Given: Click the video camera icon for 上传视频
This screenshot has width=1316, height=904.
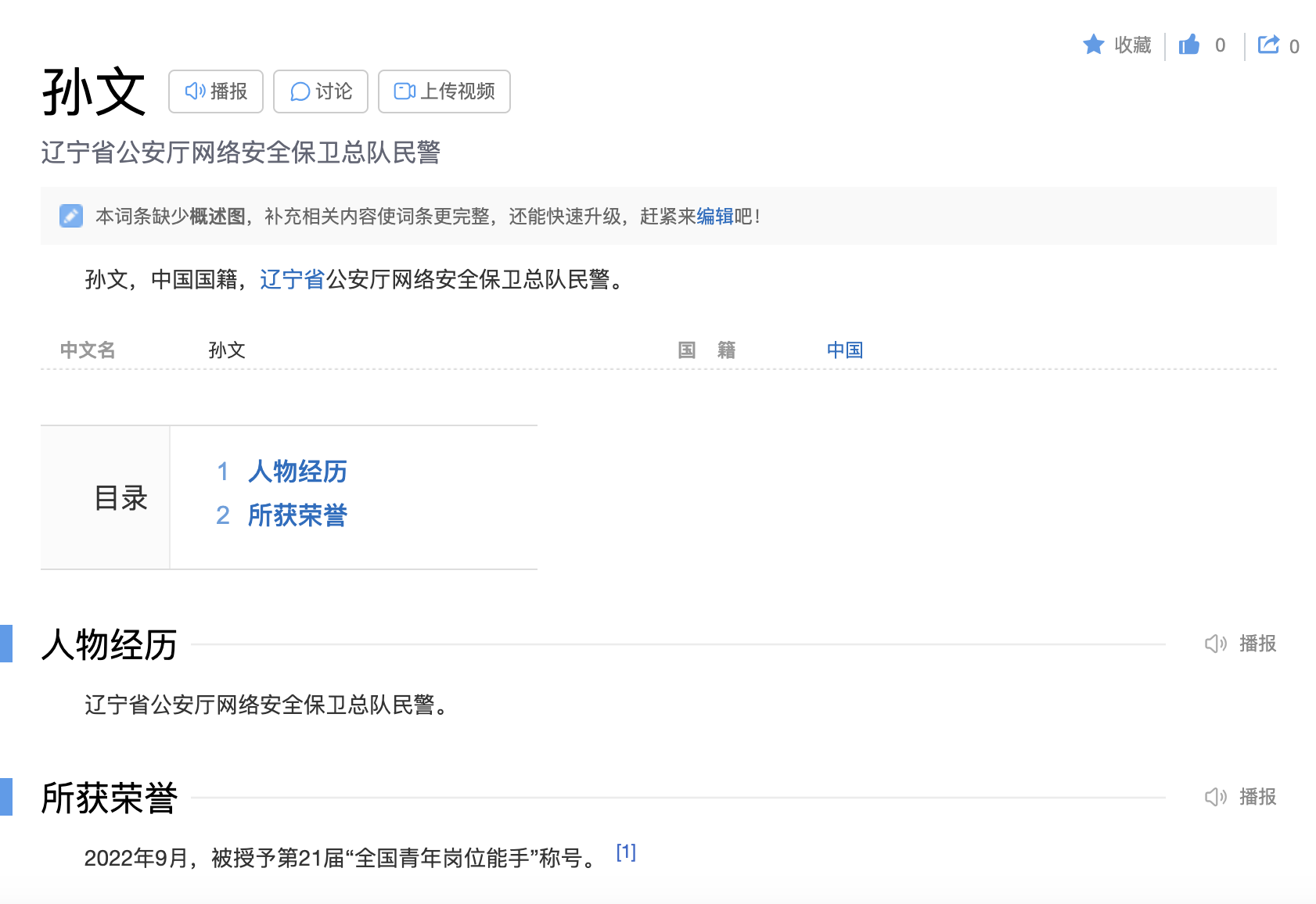Looking at the screenshot, I should click(x=405, y=91).
